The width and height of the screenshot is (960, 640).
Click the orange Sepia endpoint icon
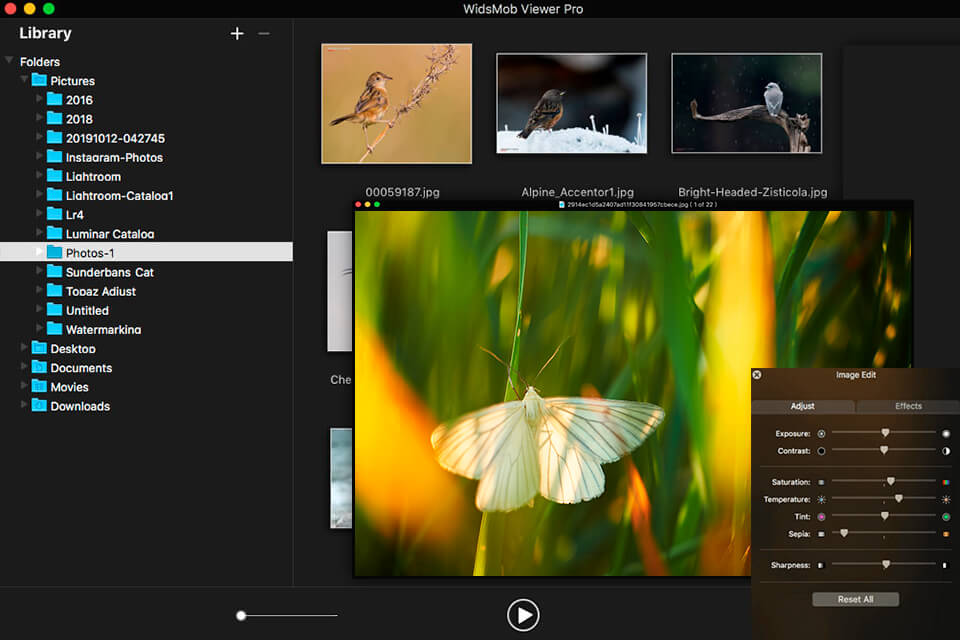(x=946, y=533)
